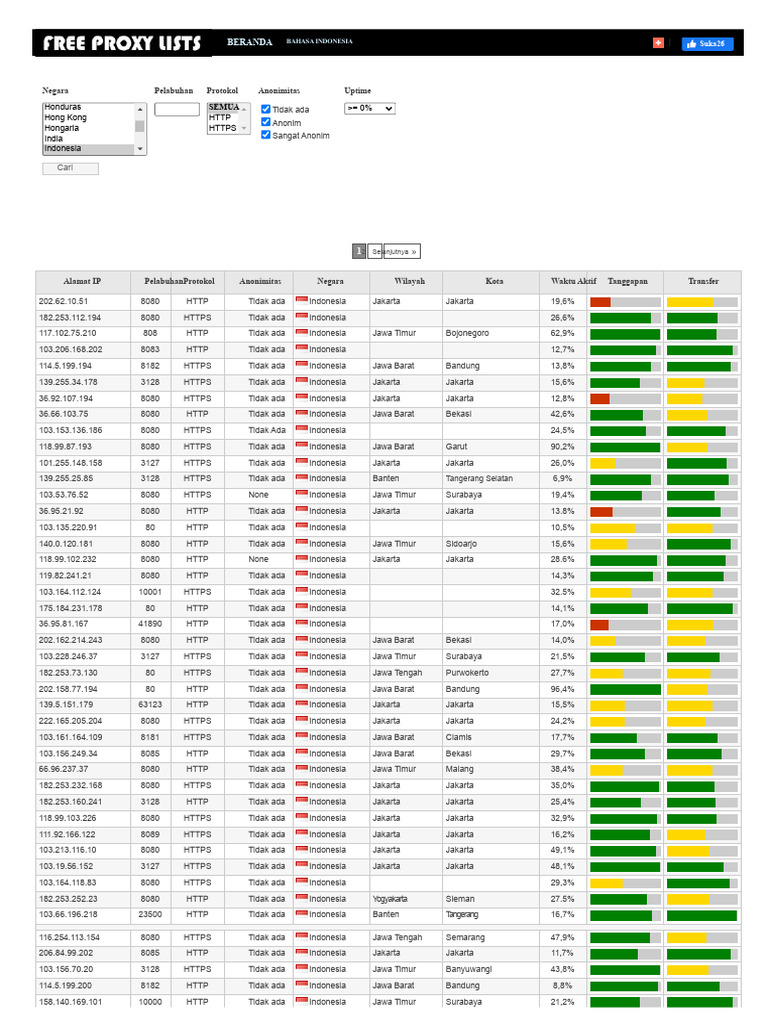The height and width of the screenshot is (1024, 768).
Task: Click Indonesia flag in 117.102.75.210 row
Action: (x=301, y=332)
